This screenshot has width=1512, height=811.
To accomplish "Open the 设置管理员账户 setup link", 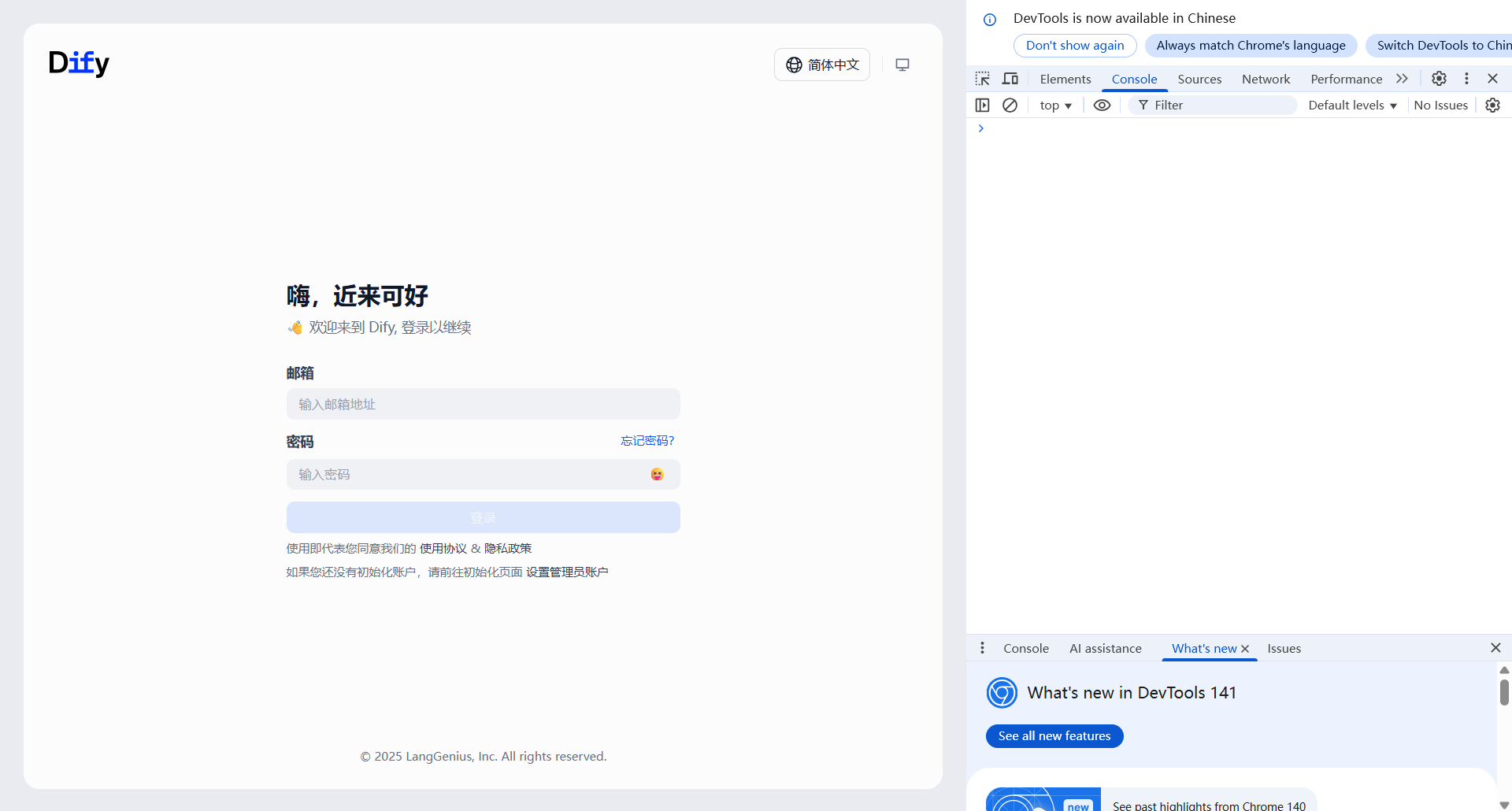I will click(567, 572).
